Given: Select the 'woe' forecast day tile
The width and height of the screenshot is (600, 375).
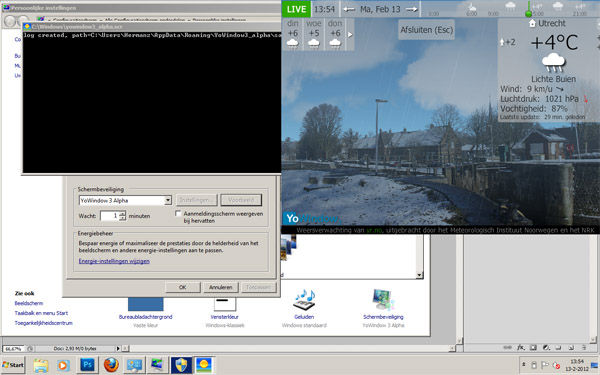Looking at the screenshot, I should pos(314,34).
